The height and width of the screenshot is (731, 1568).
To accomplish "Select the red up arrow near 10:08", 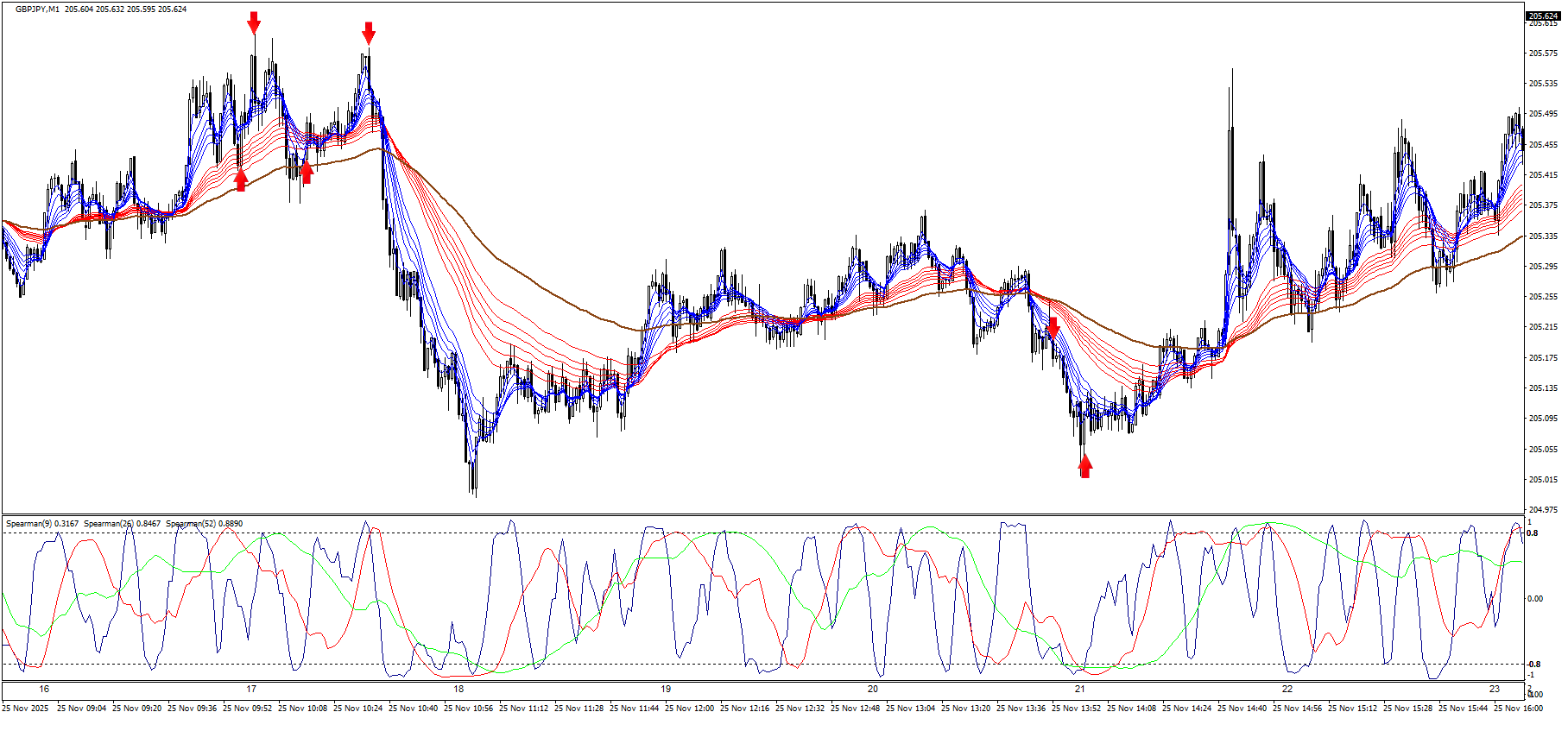I will tap(306, 172).
